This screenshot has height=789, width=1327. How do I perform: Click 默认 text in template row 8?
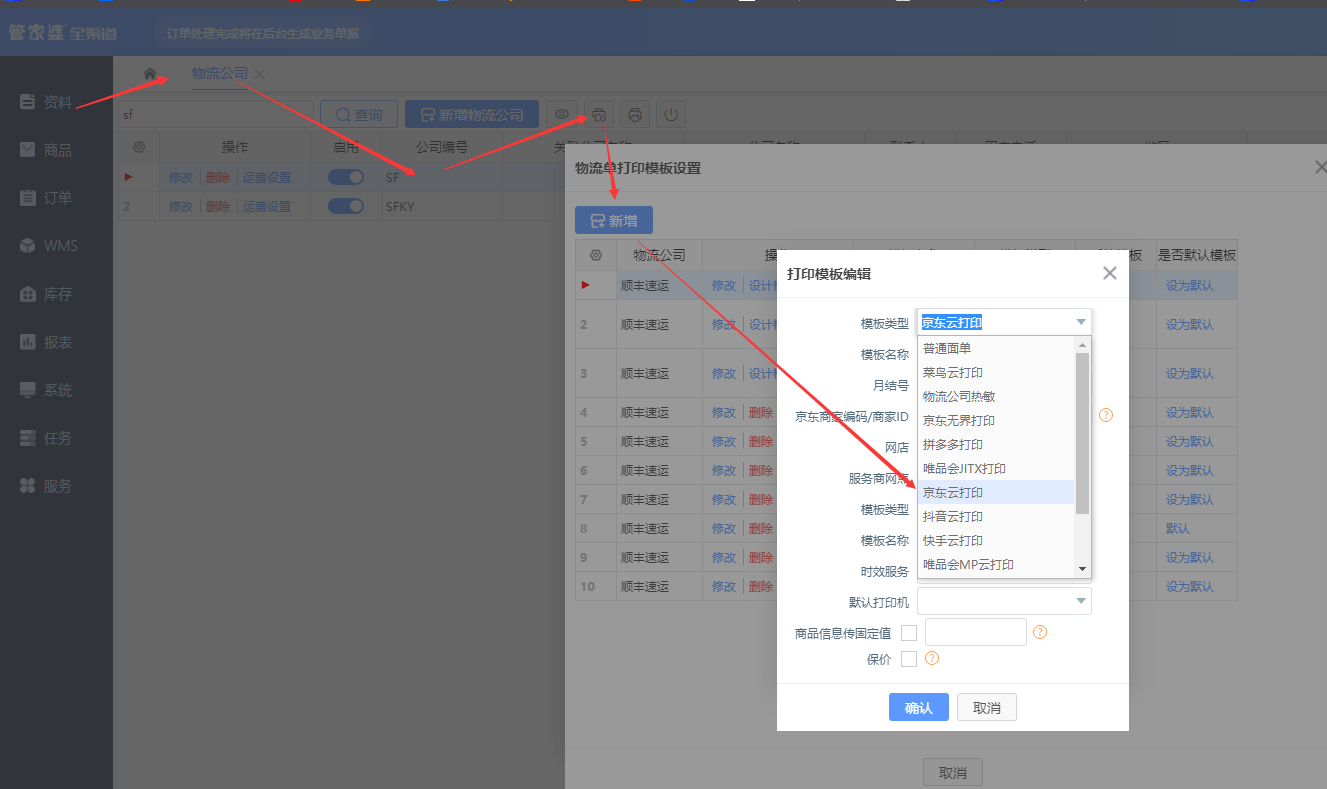pos(1178,528)
